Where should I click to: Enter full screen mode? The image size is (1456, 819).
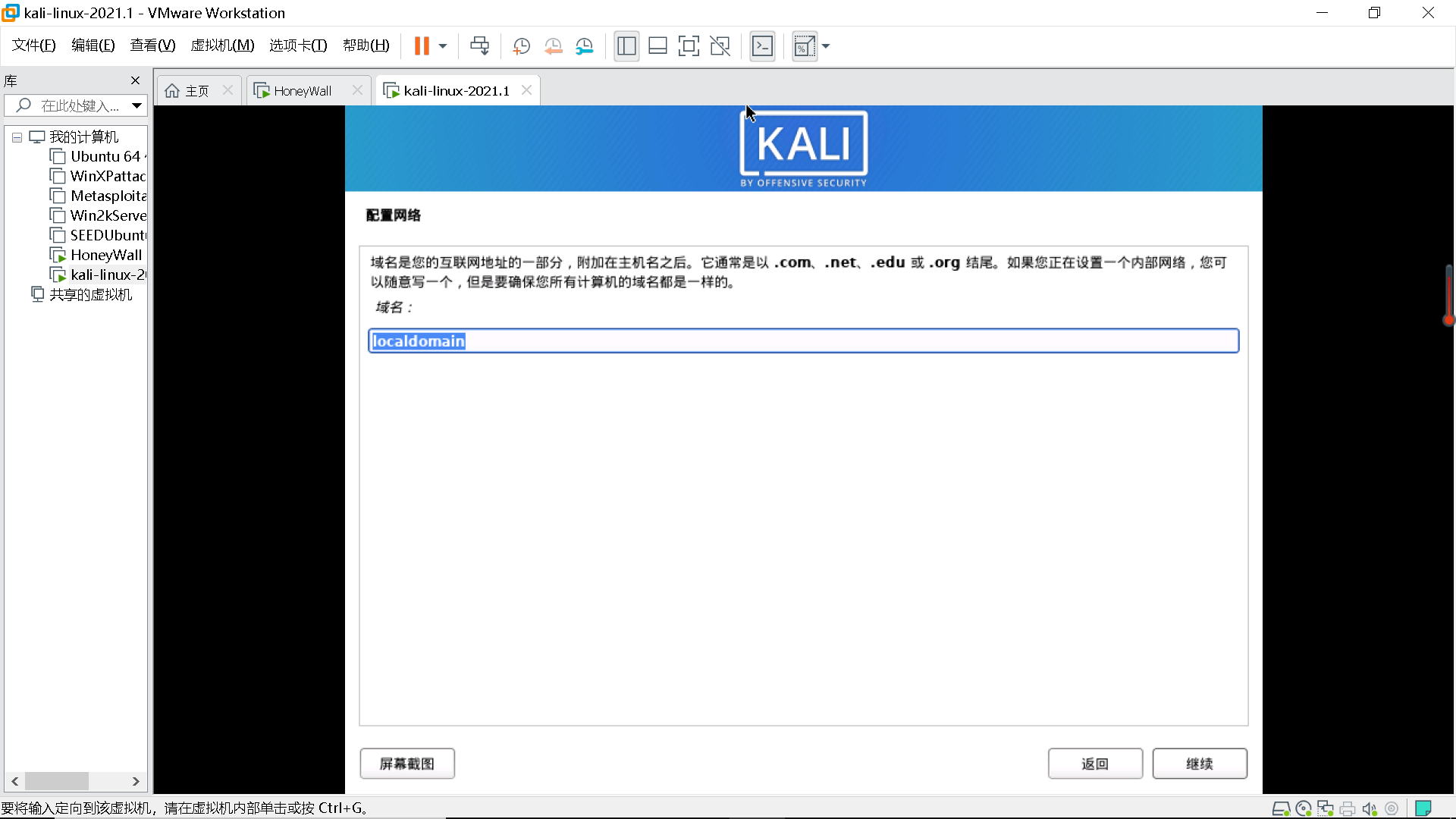click(689, 46)
